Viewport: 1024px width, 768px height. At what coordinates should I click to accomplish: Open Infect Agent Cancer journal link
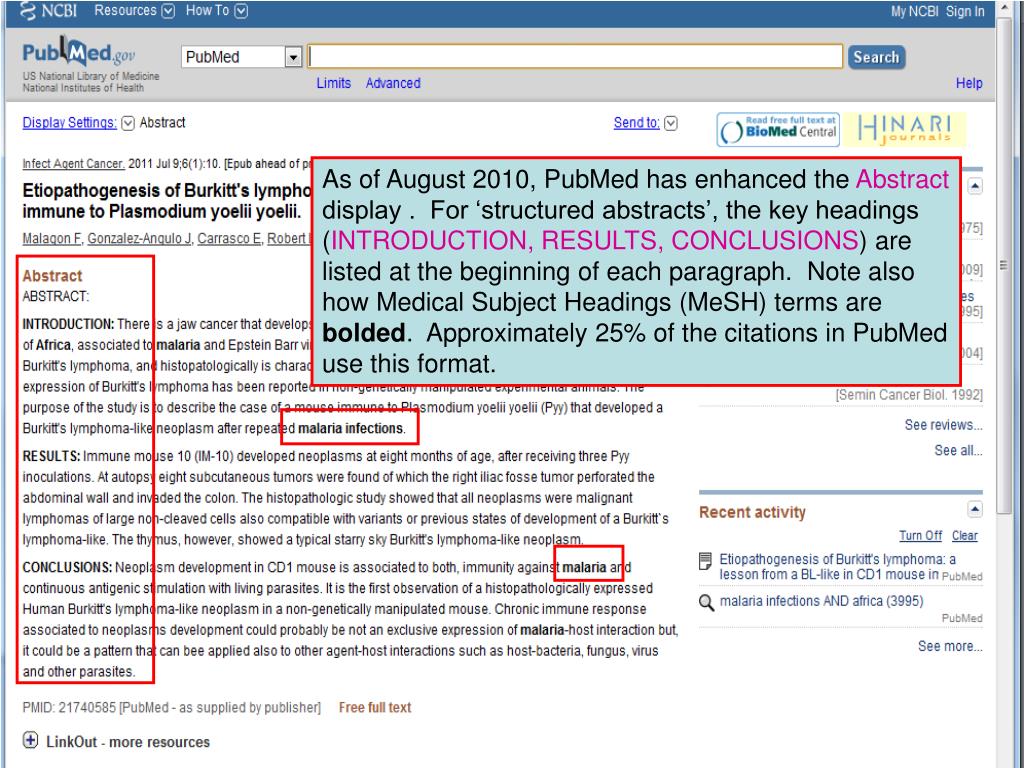pos(73,164)
